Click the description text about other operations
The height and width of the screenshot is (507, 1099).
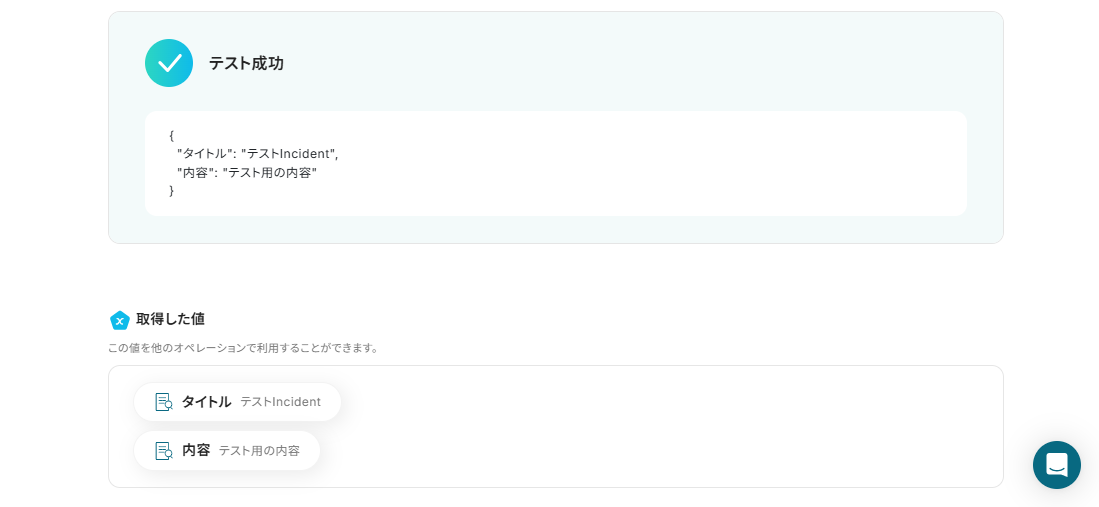[244, 348]
